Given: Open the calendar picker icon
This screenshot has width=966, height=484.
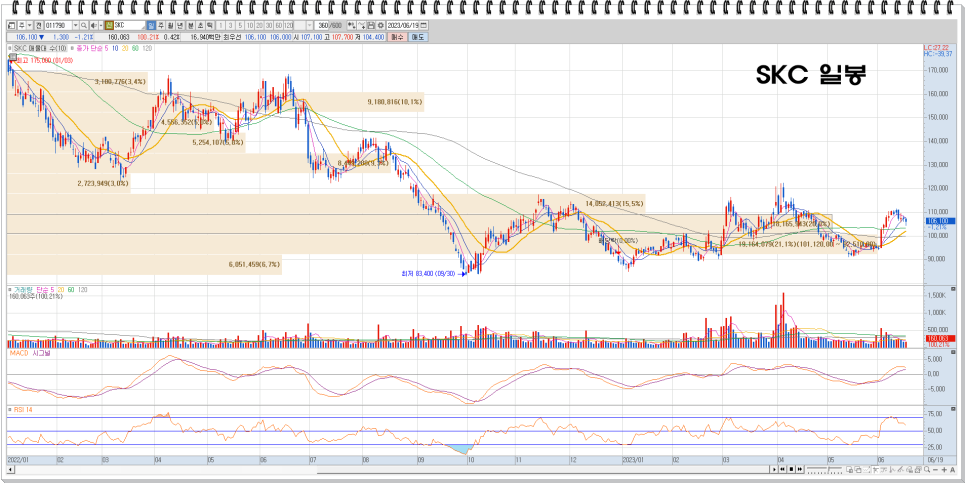Looking at the screenshot, I should pyautogui.click(x=424, y=25).
